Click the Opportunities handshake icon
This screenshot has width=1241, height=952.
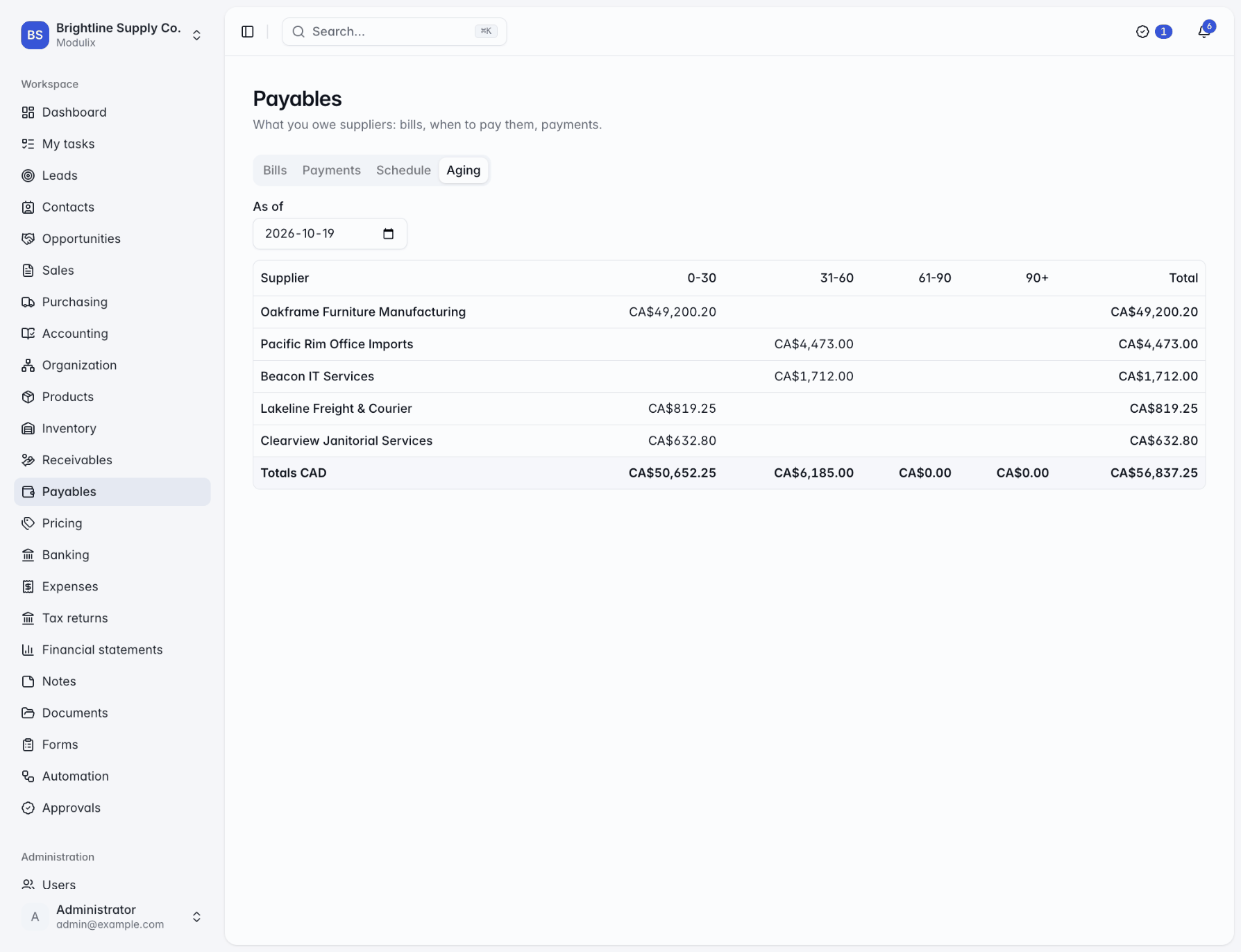(28, 239)
